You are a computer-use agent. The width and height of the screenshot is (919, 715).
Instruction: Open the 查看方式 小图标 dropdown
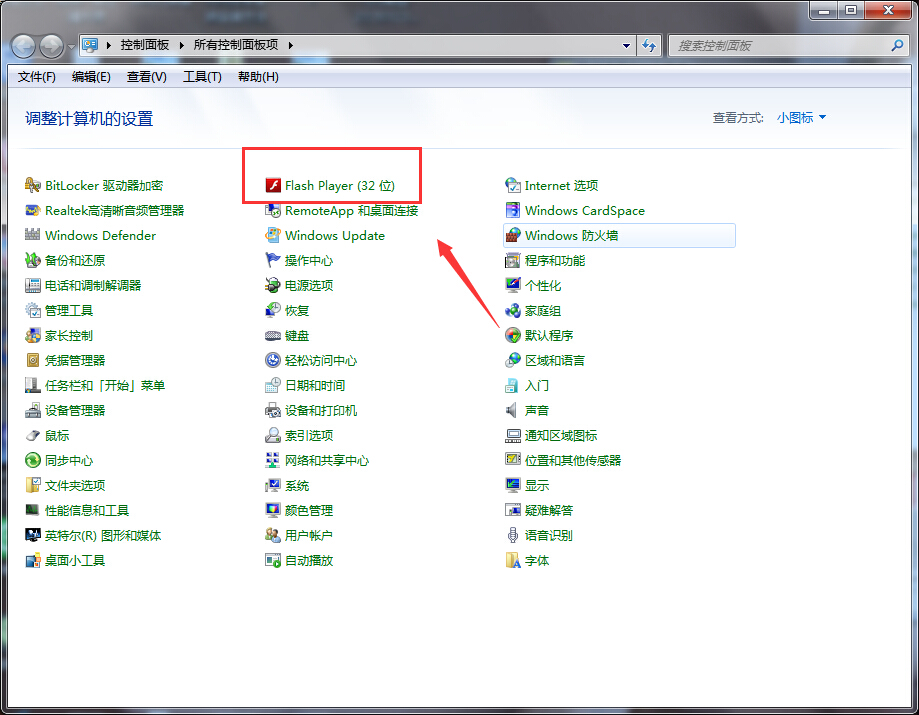[x=800, y=117]
